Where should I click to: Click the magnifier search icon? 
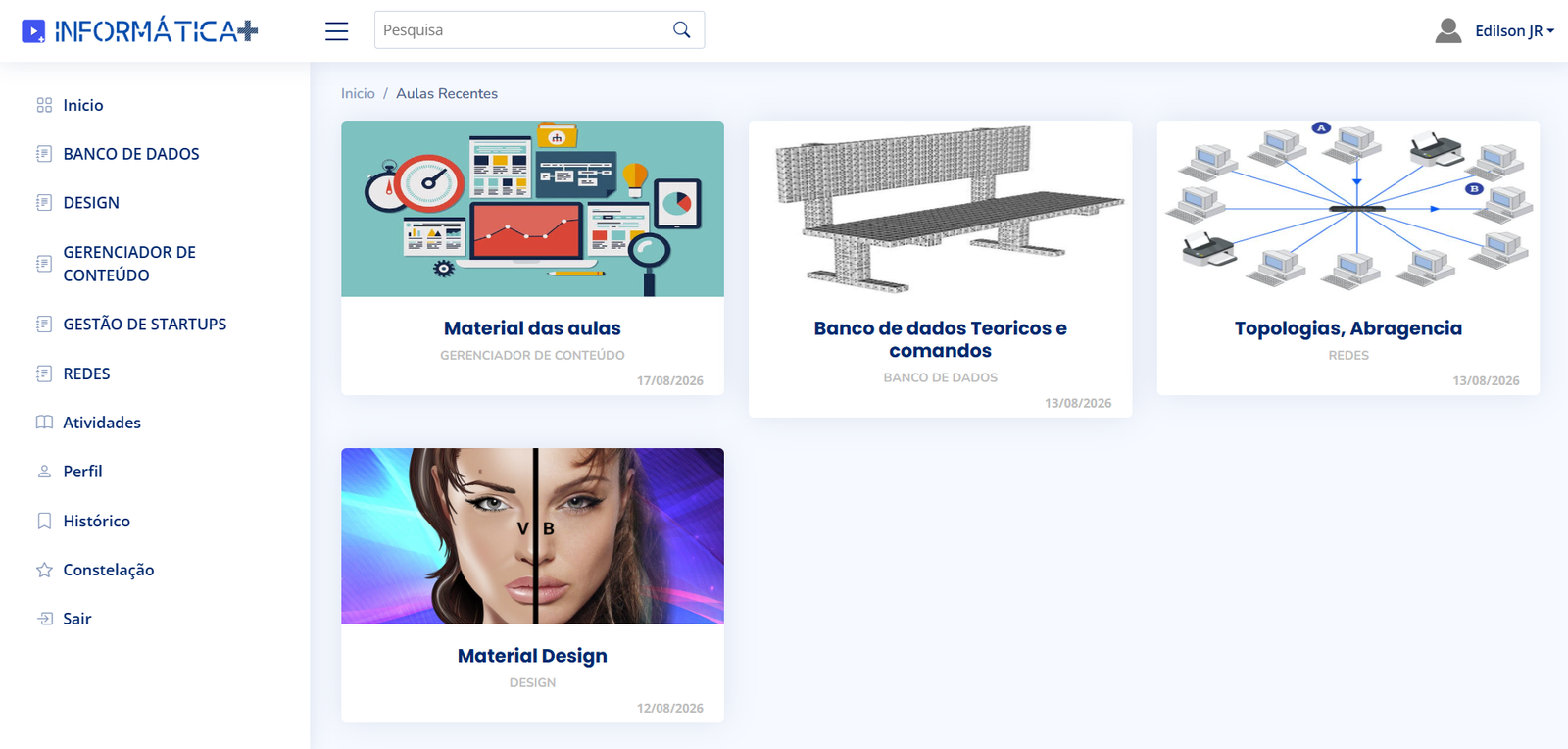pos(682,30)
